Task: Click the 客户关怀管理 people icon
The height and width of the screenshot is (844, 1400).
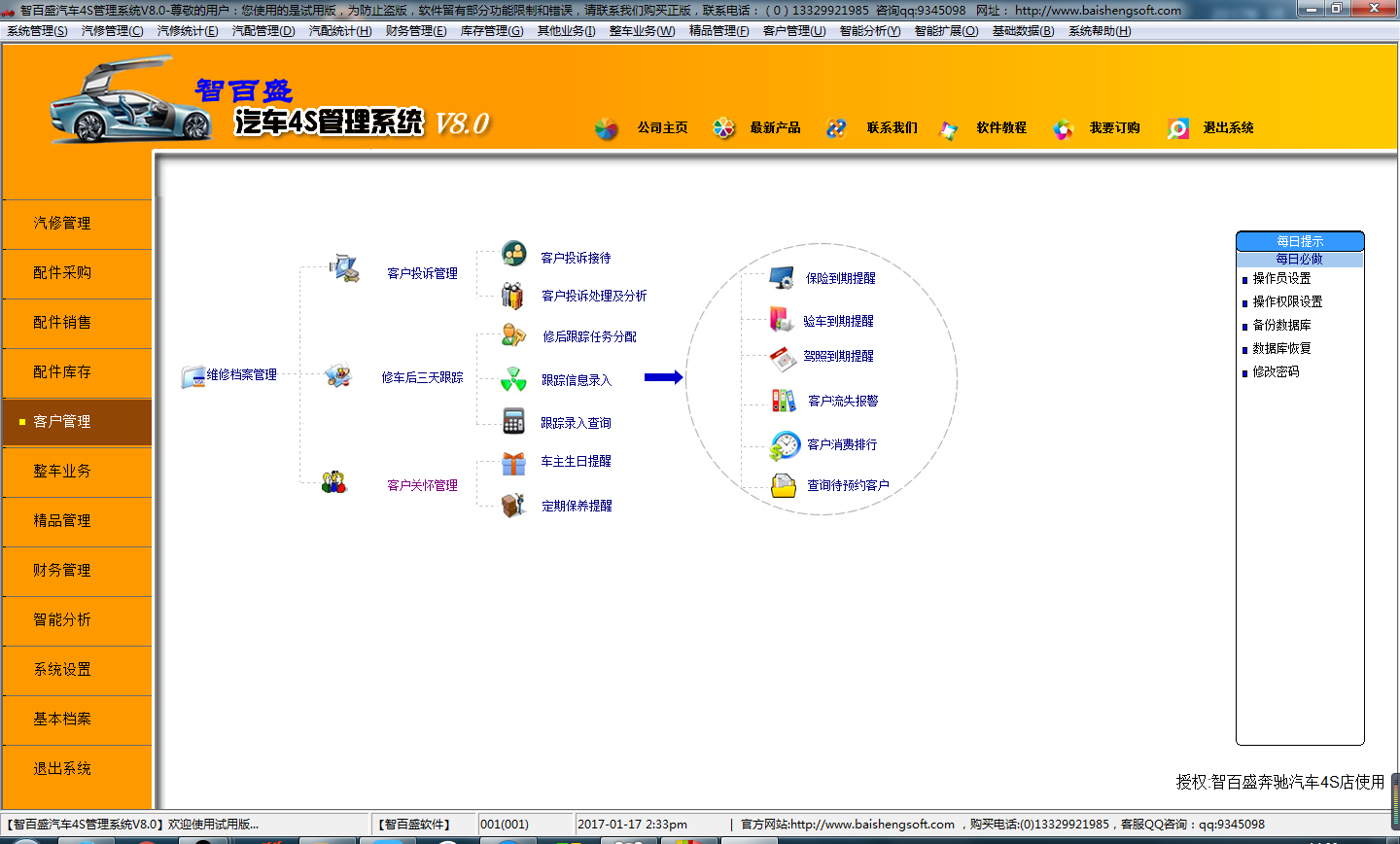Action: [x=334, y=481]
